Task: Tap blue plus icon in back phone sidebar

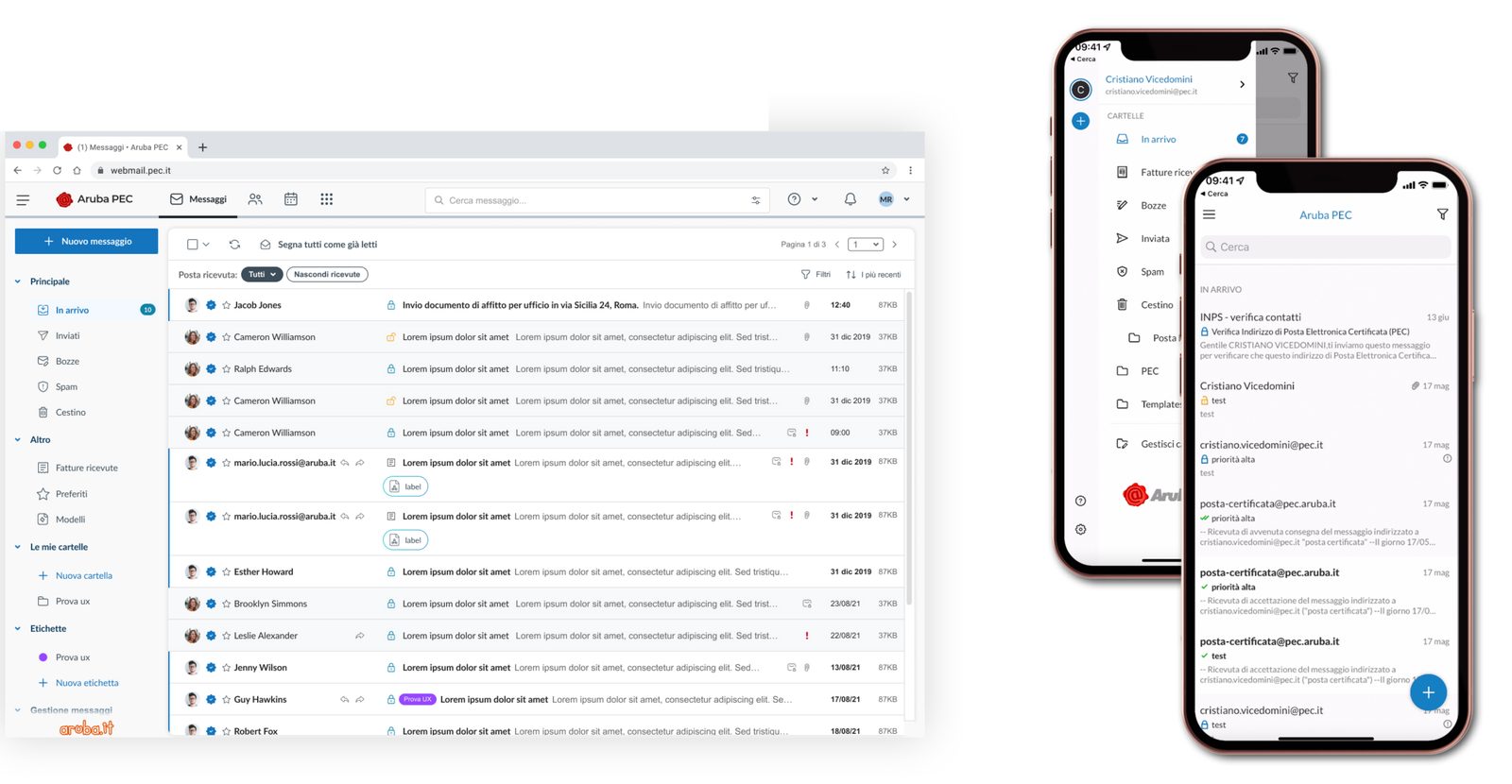Action: click(x=1081, y=121)
